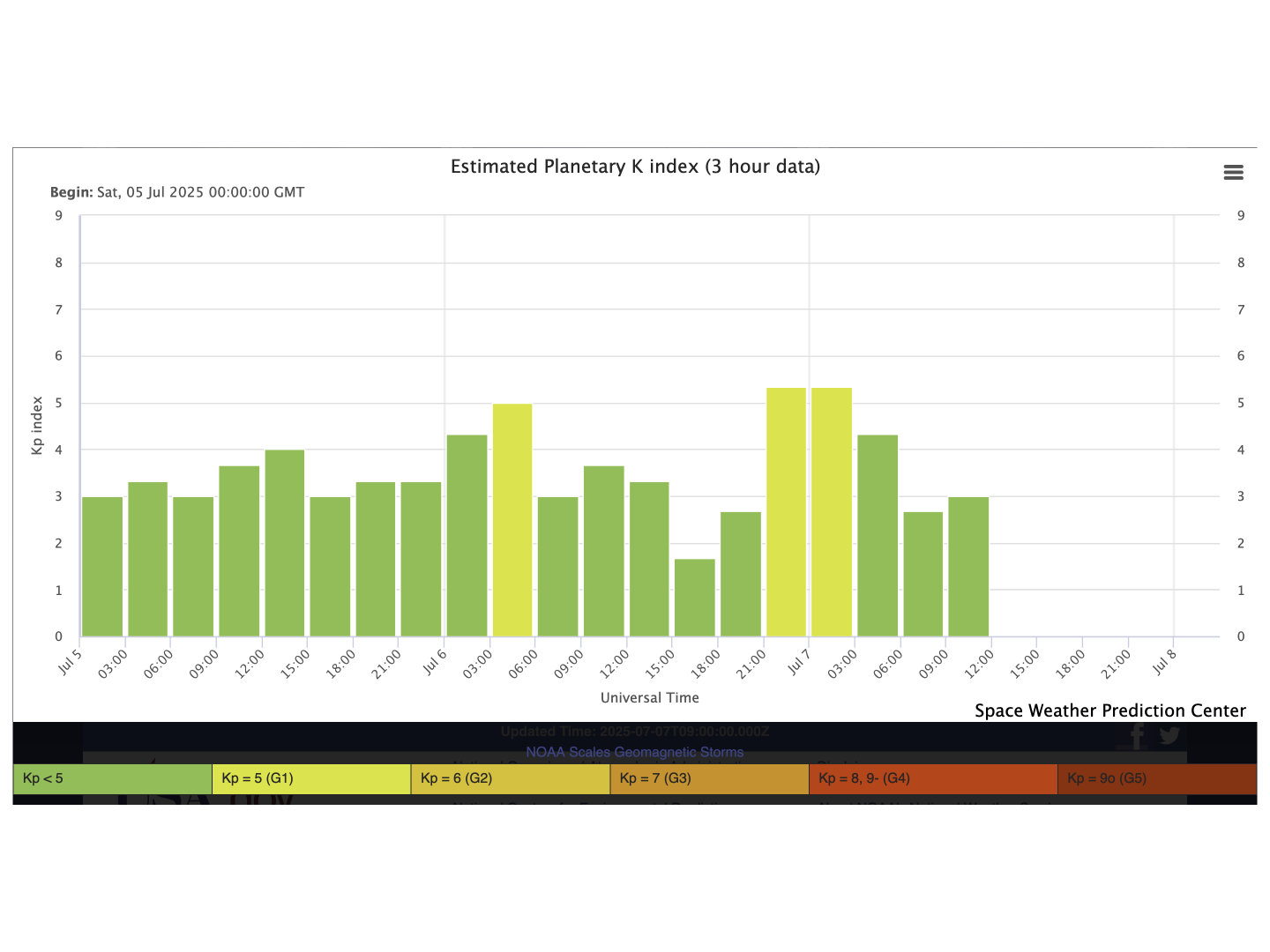The image size is (1270, 952).
Task: Click the yellow Jul 6 21:00–24:00 bar
Action: [x=787, y=512]
